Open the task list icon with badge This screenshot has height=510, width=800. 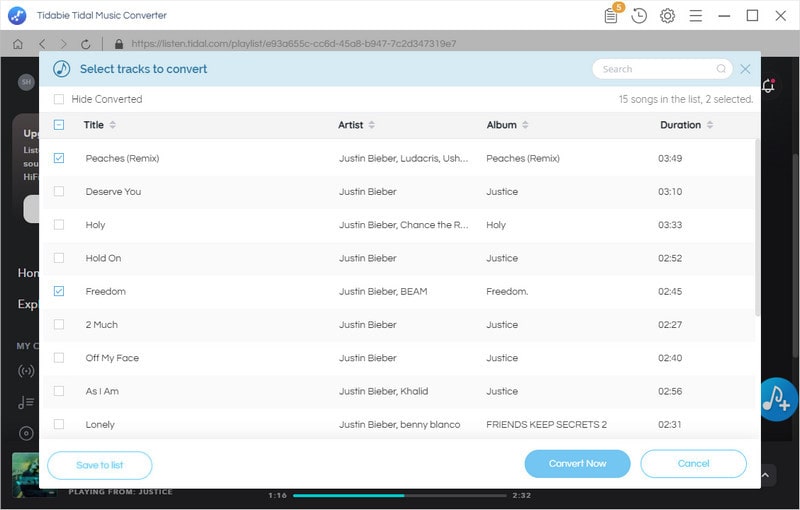[612, 16]
